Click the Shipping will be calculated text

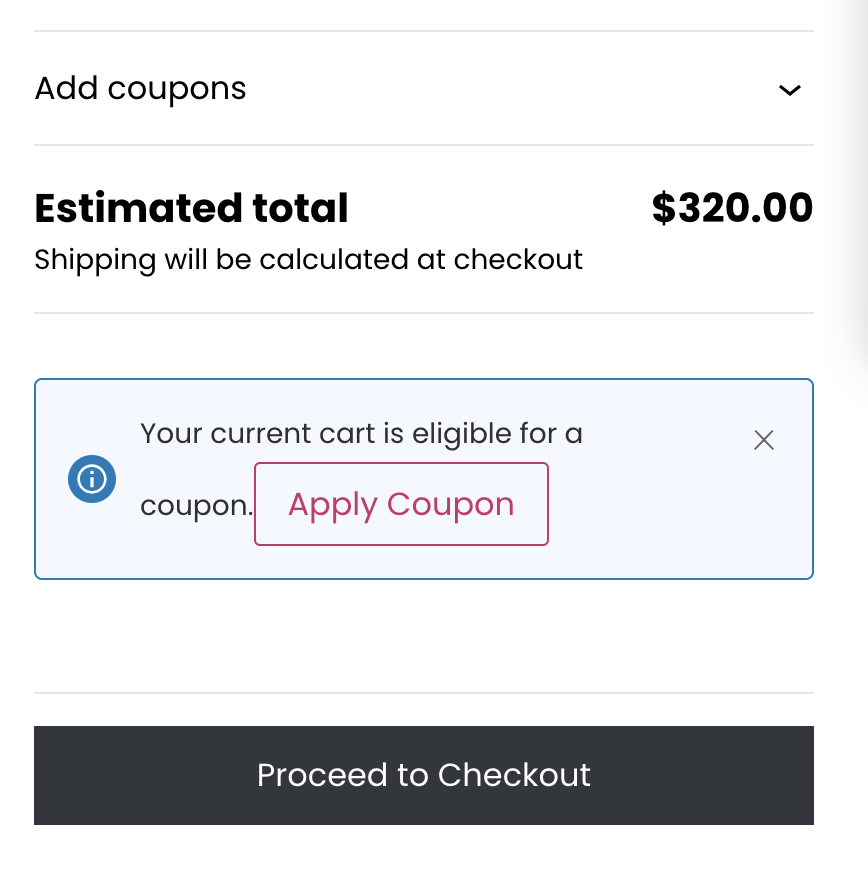(309, 260)
